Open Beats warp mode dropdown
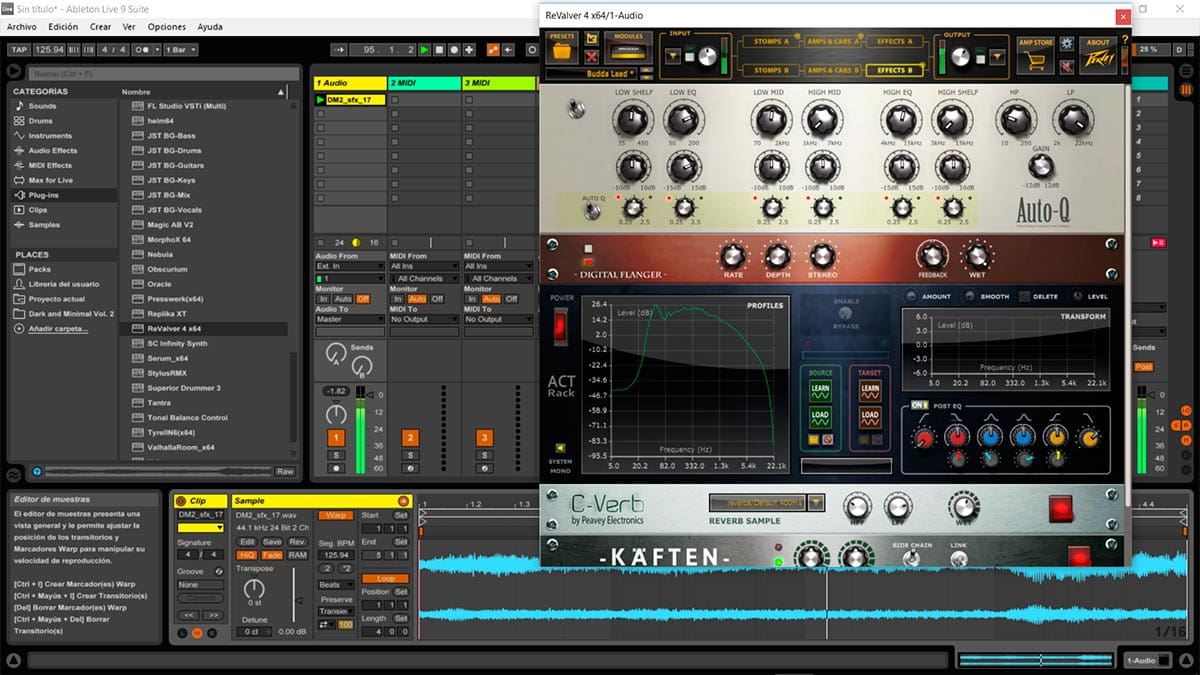The width and height of the screenshot is (1200, 675). point(335,584)
